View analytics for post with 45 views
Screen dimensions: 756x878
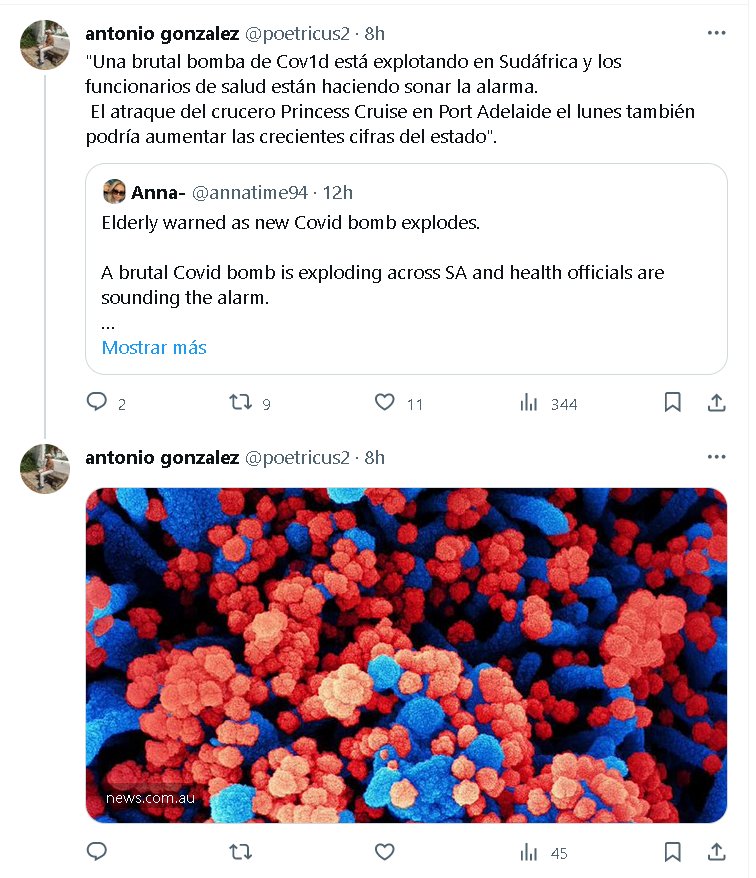pyautogui.click(x=530, y=852)
